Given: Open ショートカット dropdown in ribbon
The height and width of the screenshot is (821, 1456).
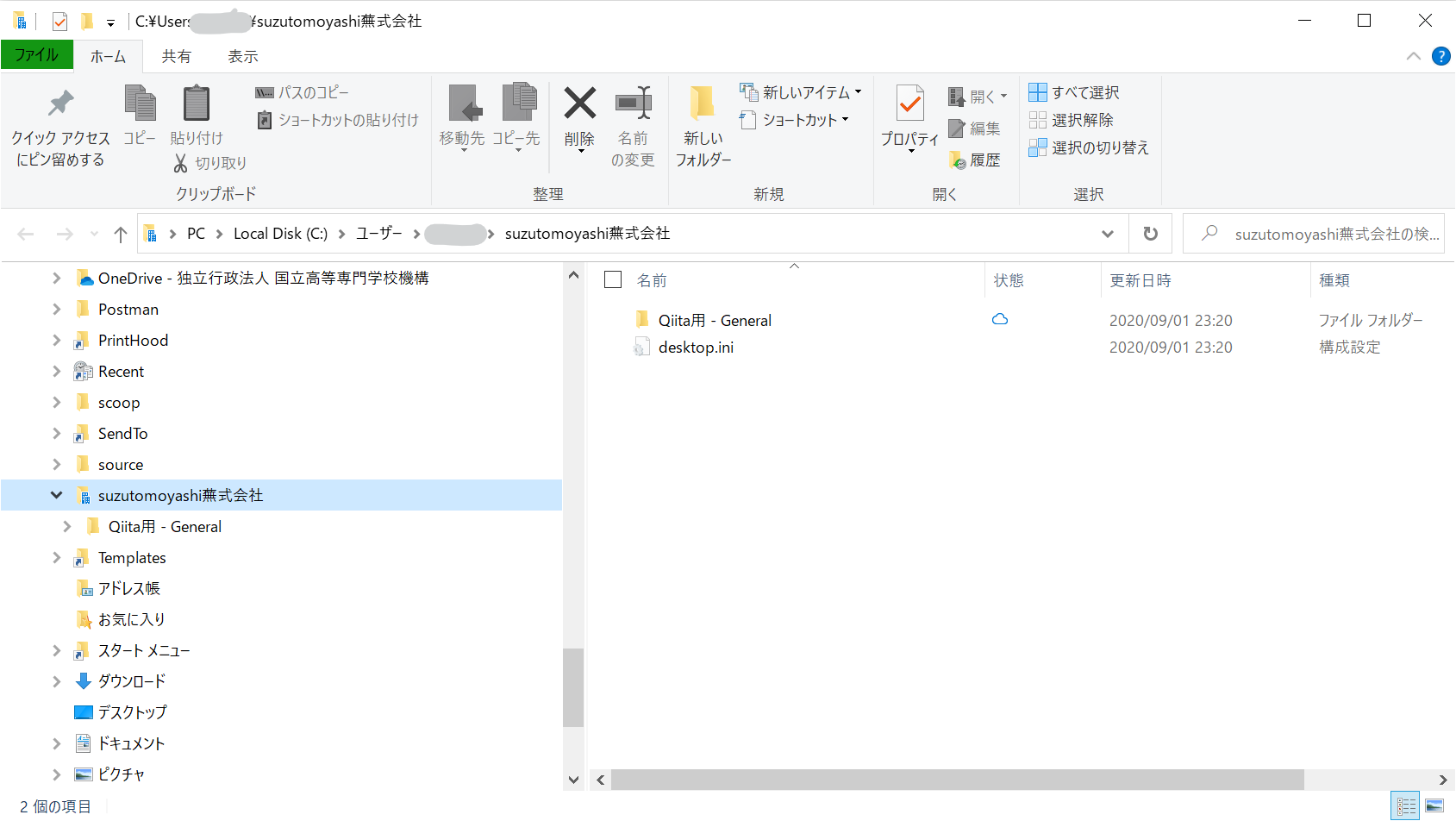Looking at the screenshot, I should (794, 120).
